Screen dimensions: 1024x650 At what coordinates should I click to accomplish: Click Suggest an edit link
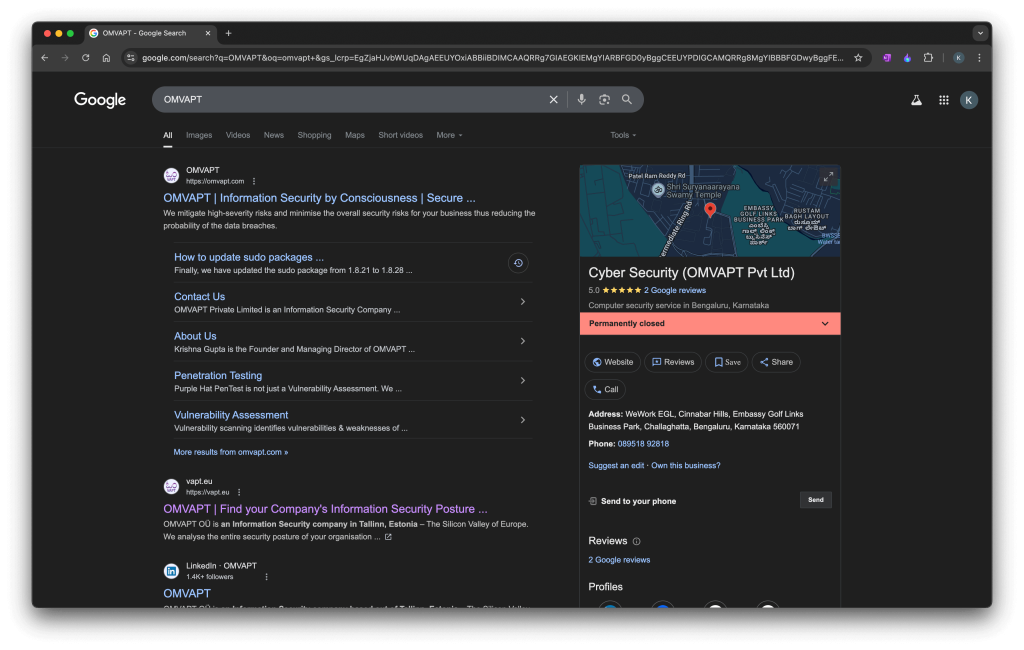616,466
